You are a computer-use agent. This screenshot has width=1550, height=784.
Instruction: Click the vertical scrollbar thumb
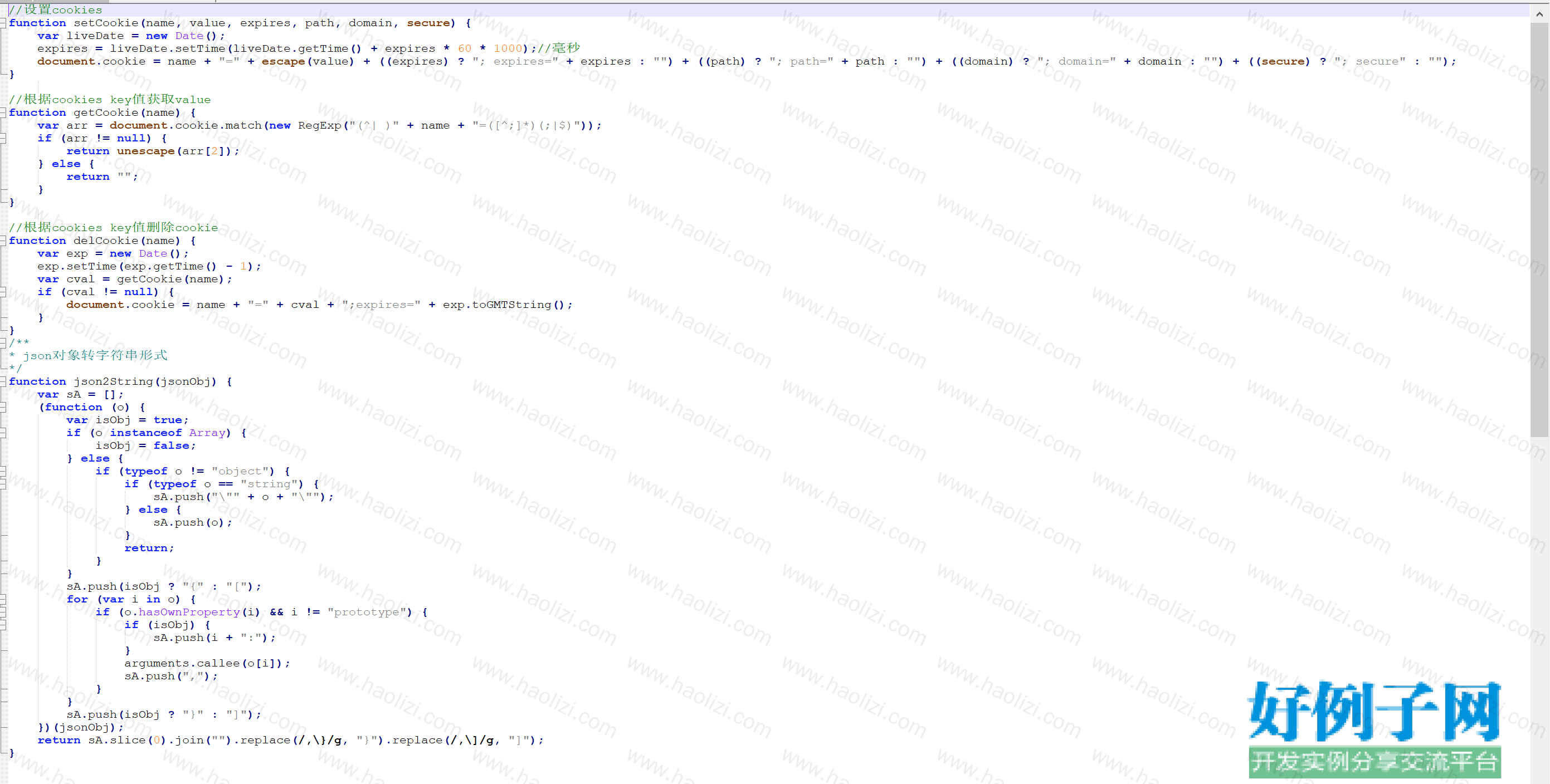pyautogui.click(x=1539, y=229)
